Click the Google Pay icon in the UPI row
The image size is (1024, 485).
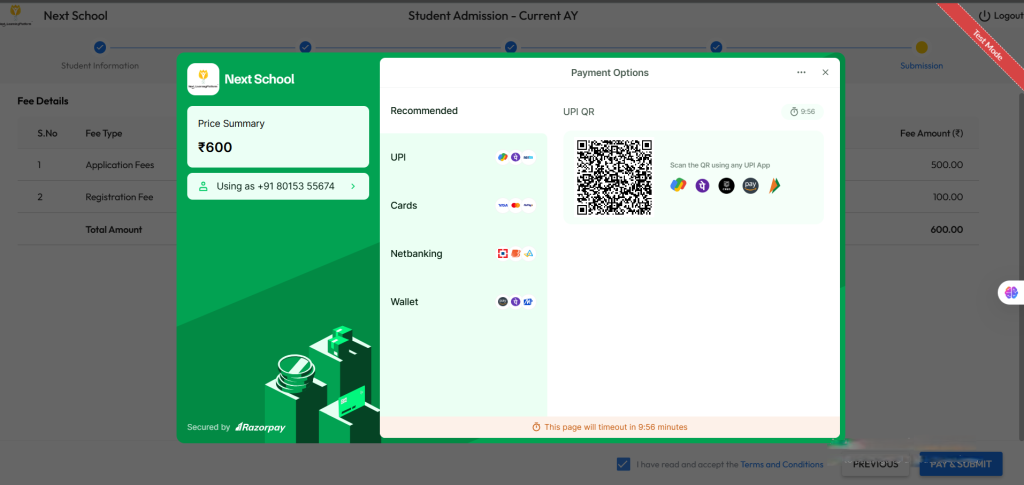502,157
